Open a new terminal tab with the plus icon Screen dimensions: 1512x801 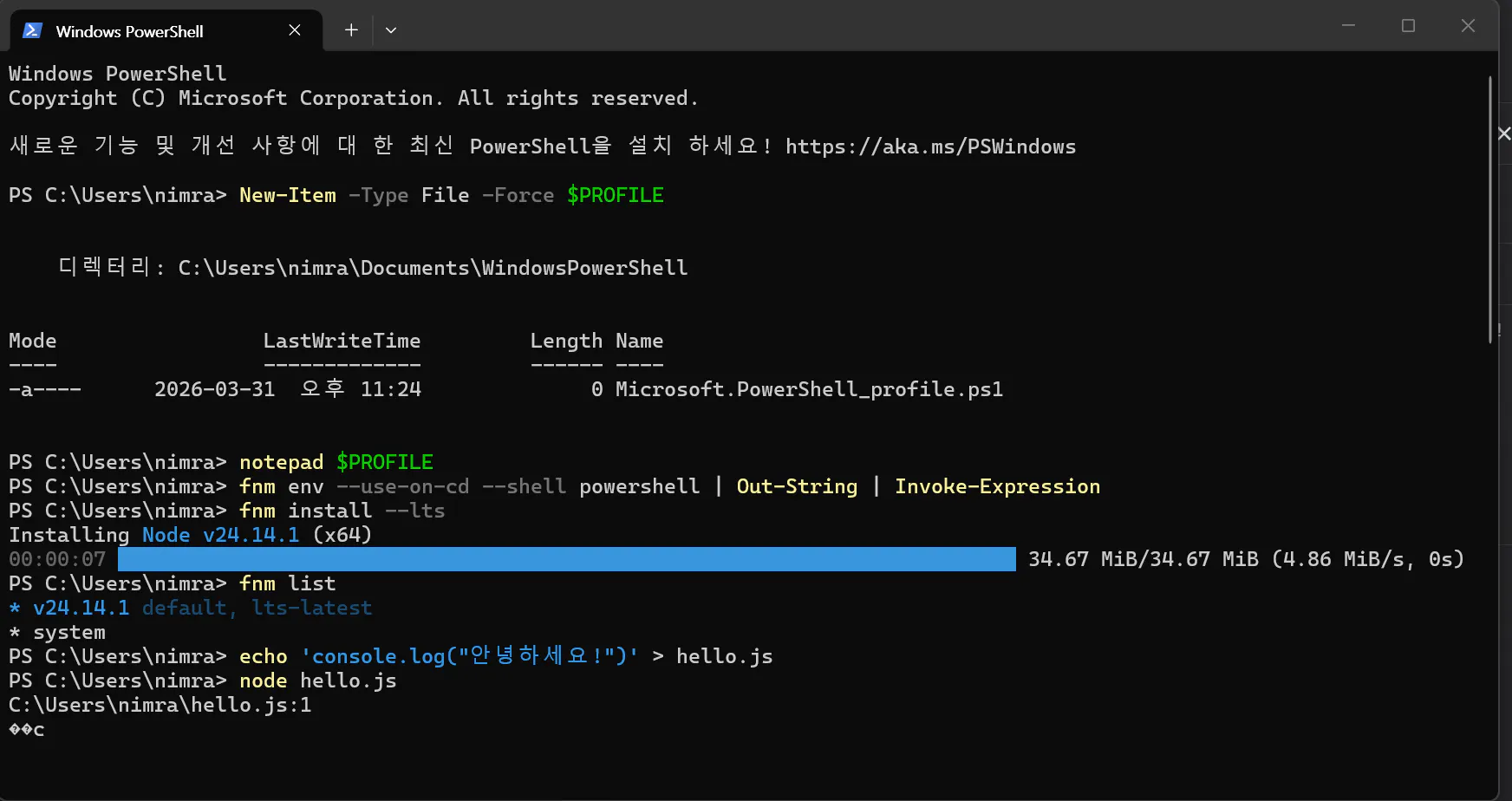tap(350, 29)
